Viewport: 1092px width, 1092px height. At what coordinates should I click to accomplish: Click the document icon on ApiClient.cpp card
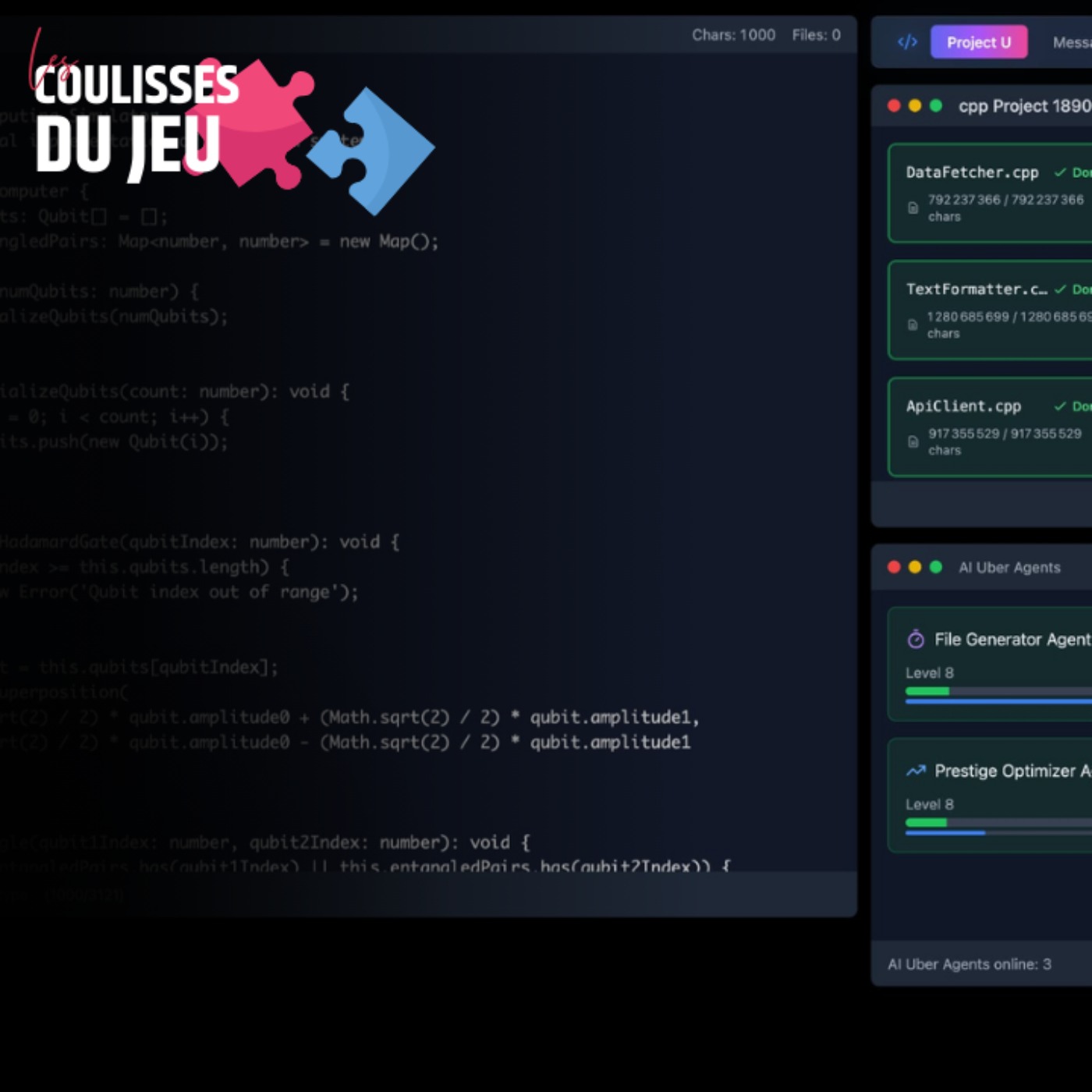point(913,441)
